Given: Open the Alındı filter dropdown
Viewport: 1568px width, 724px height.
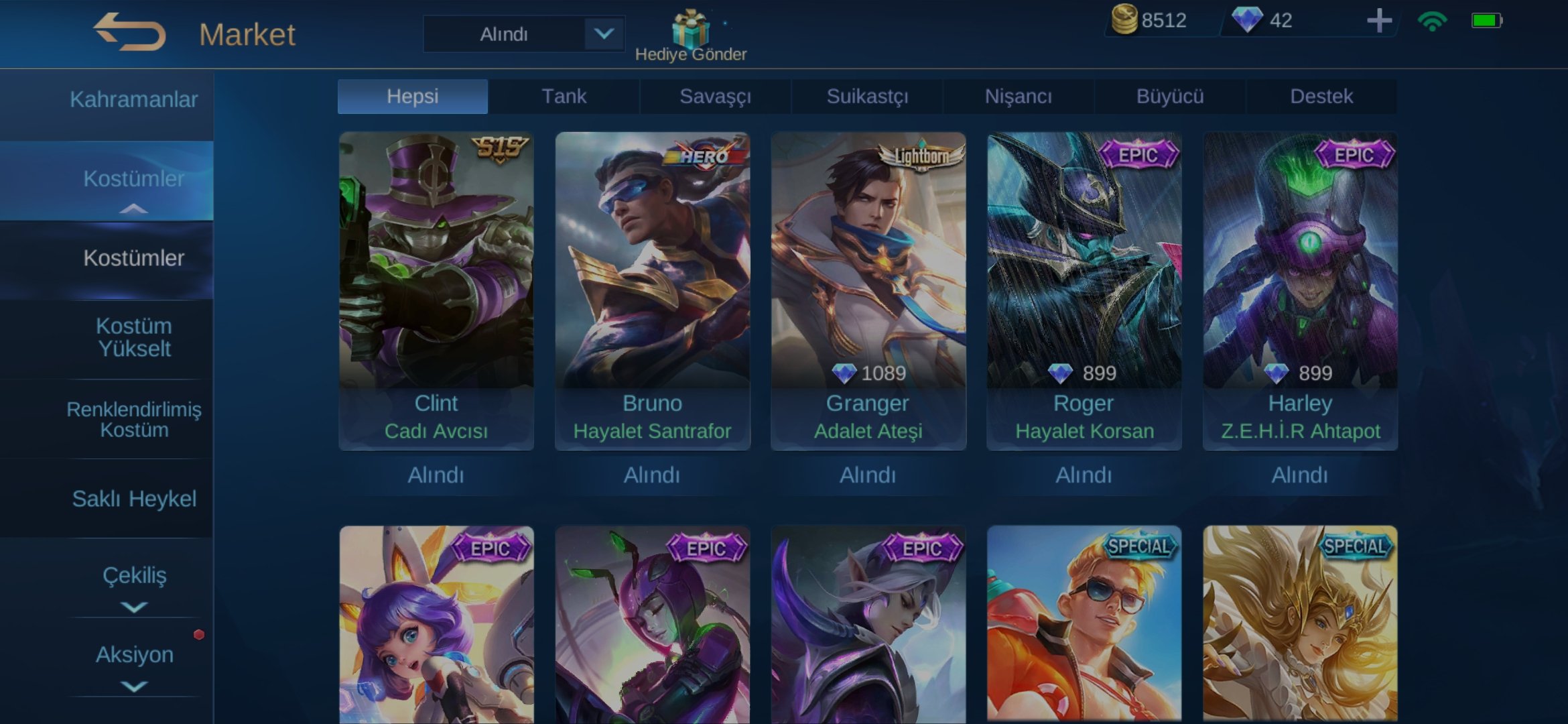Looking at the screenshot, I should pos(523,34).
